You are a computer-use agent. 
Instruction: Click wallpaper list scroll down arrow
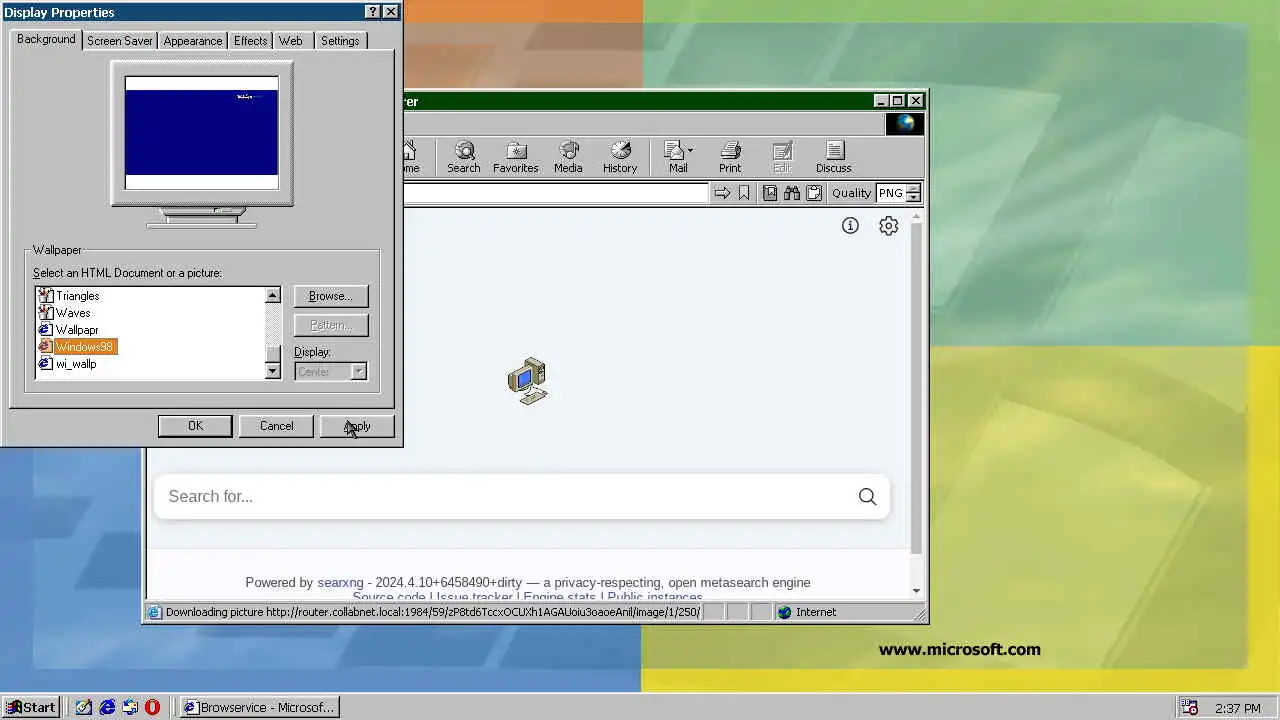coord(273,371)
